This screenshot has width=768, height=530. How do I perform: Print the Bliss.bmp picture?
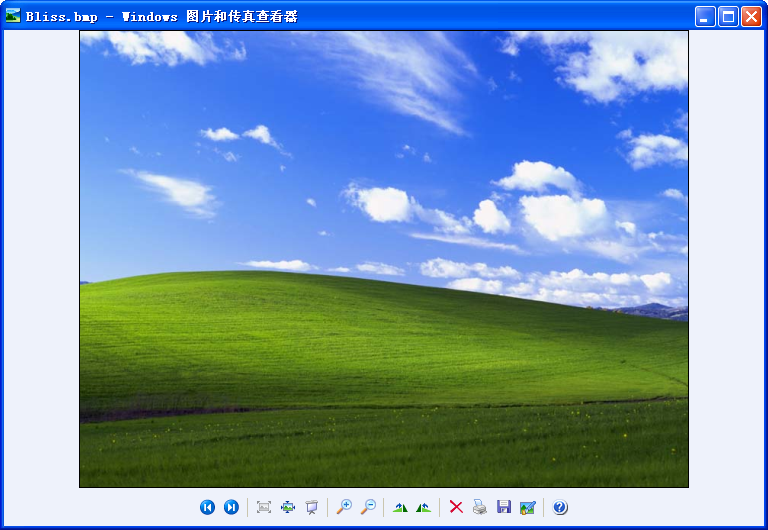point(480,507)
